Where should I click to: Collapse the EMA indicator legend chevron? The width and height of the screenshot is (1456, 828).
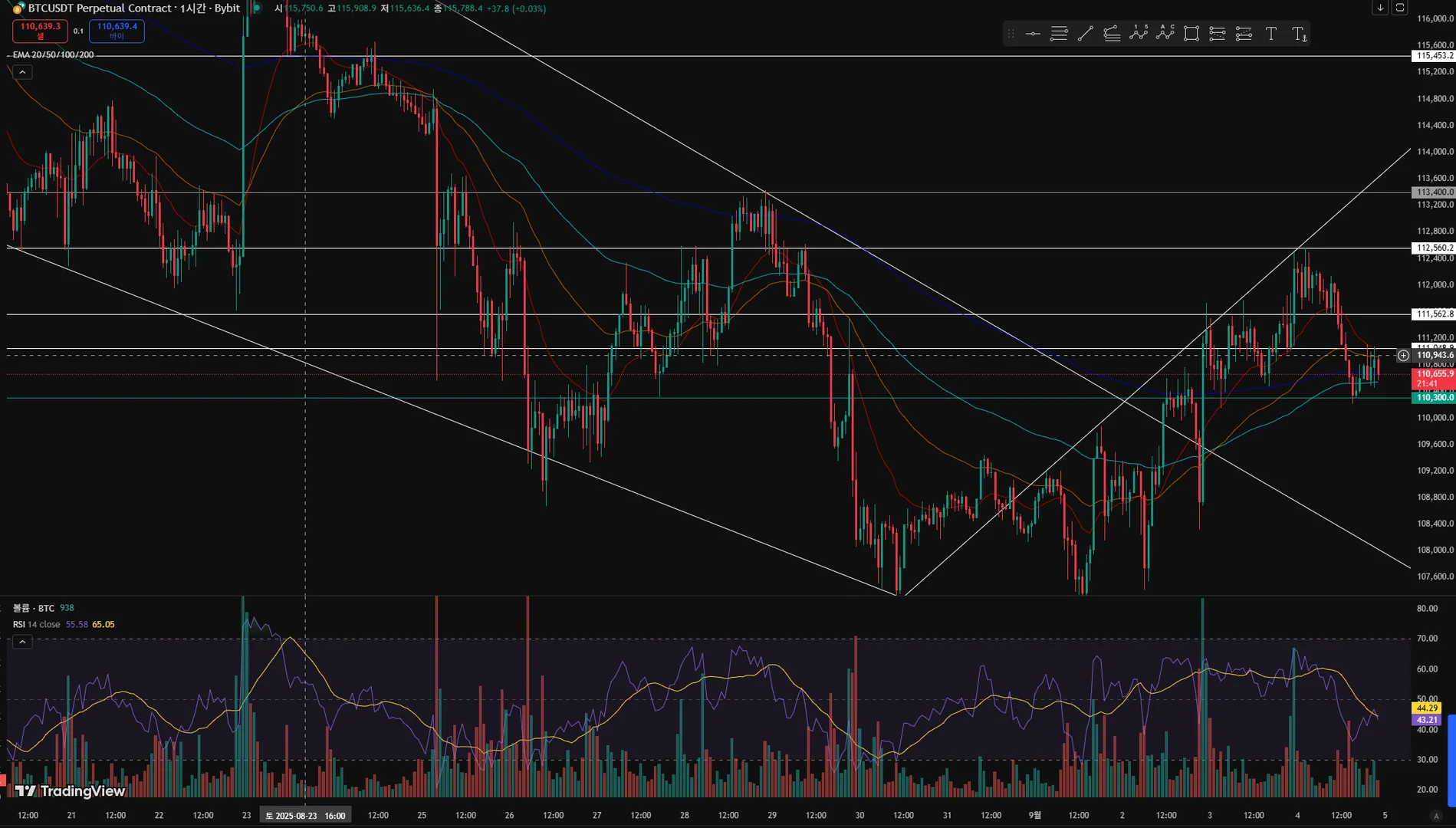point(22,72)
